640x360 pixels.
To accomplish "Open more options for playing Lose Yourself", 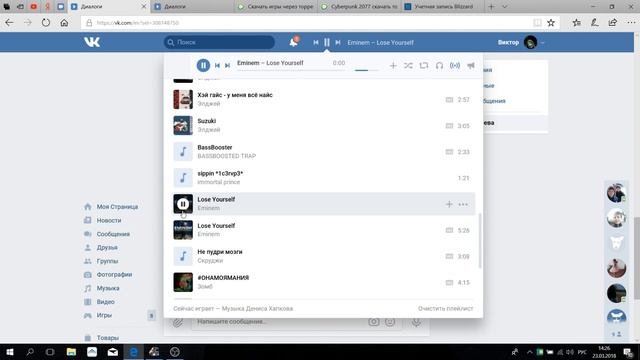I will click(463, 204).
